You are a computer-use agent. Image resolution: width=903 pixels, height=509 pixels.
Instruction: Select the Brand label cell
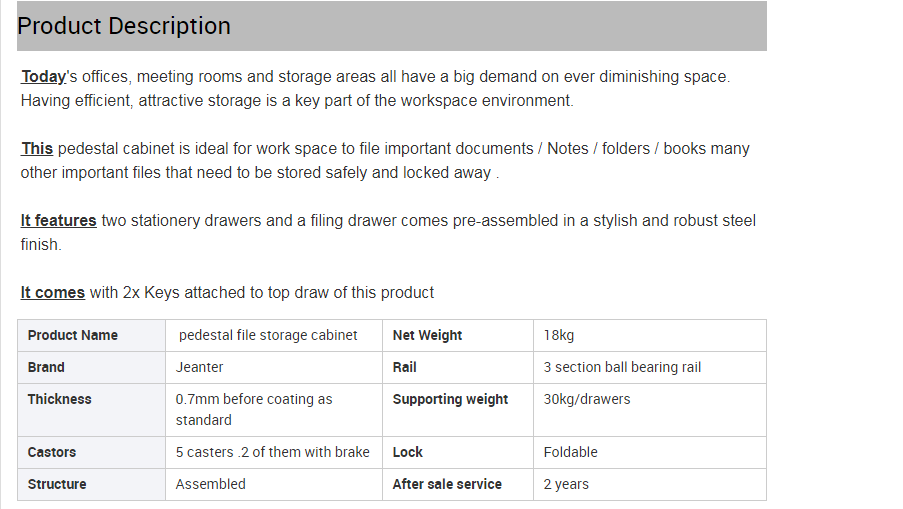92,367
